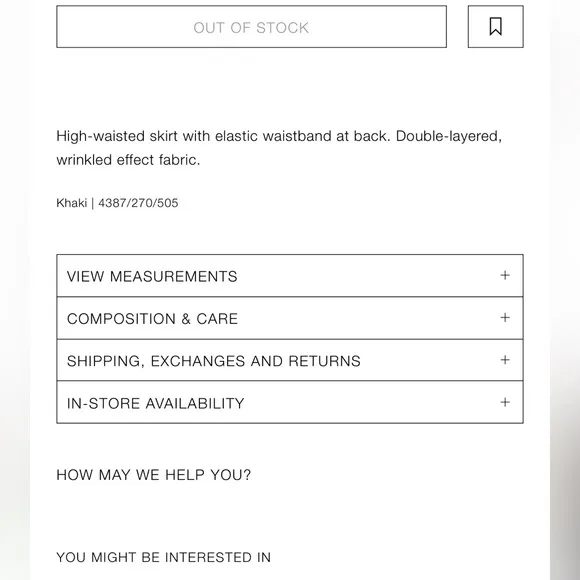Expand the In-Store Availability section

click(x=290, y=402)
